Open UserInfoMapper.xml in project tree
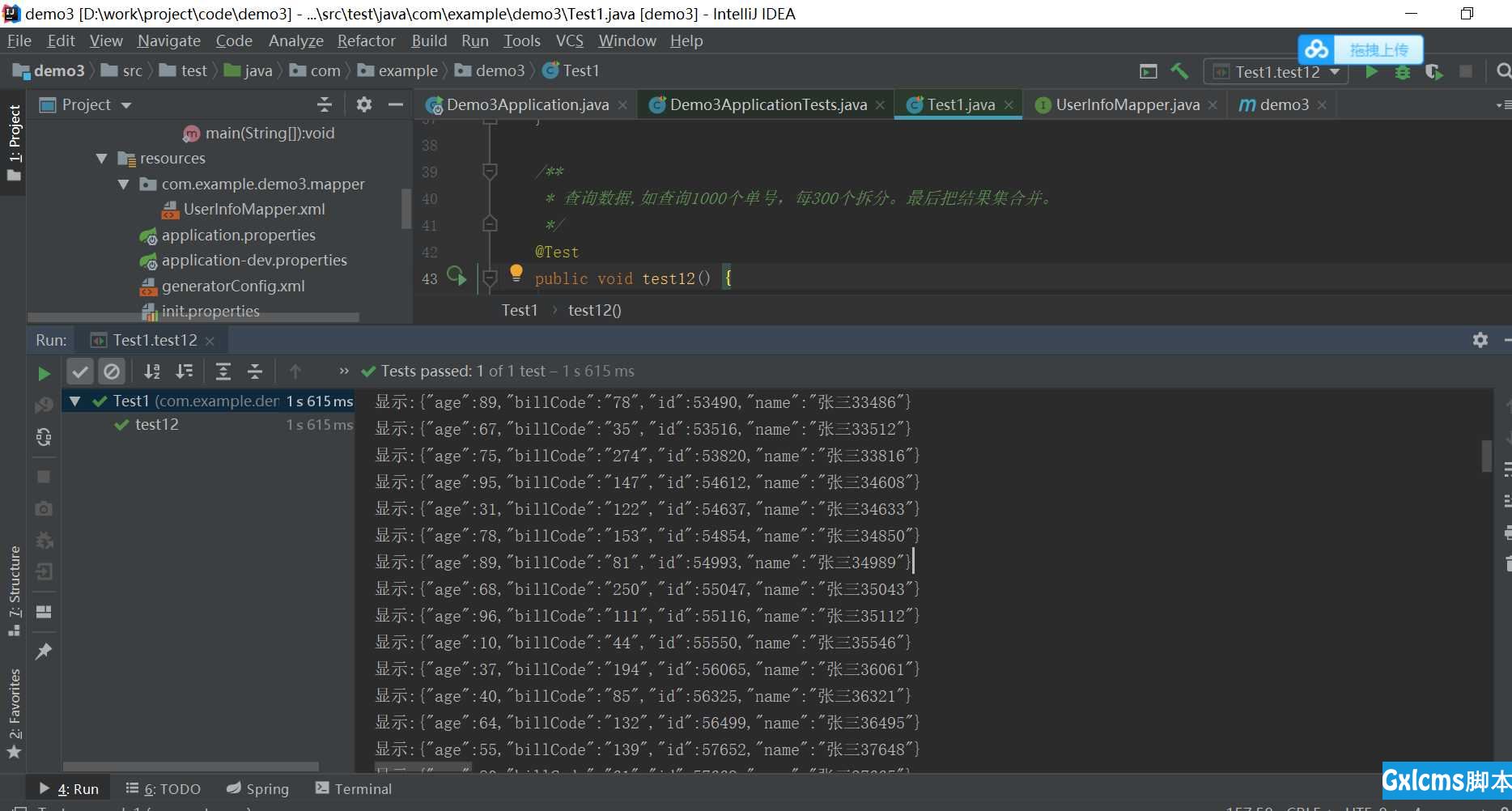The width and height of the screenshot is (1512, 811). pos(253,209)
